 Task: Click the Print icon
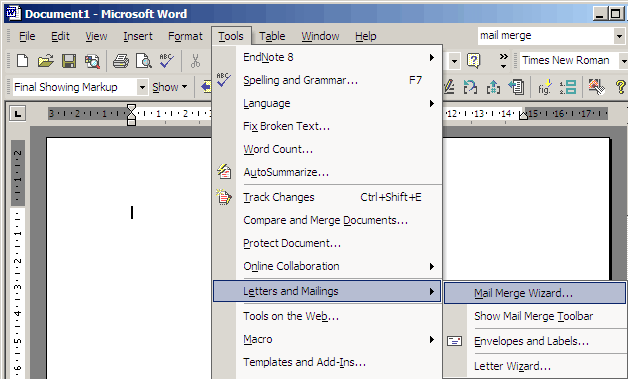[x=121, y=61]
